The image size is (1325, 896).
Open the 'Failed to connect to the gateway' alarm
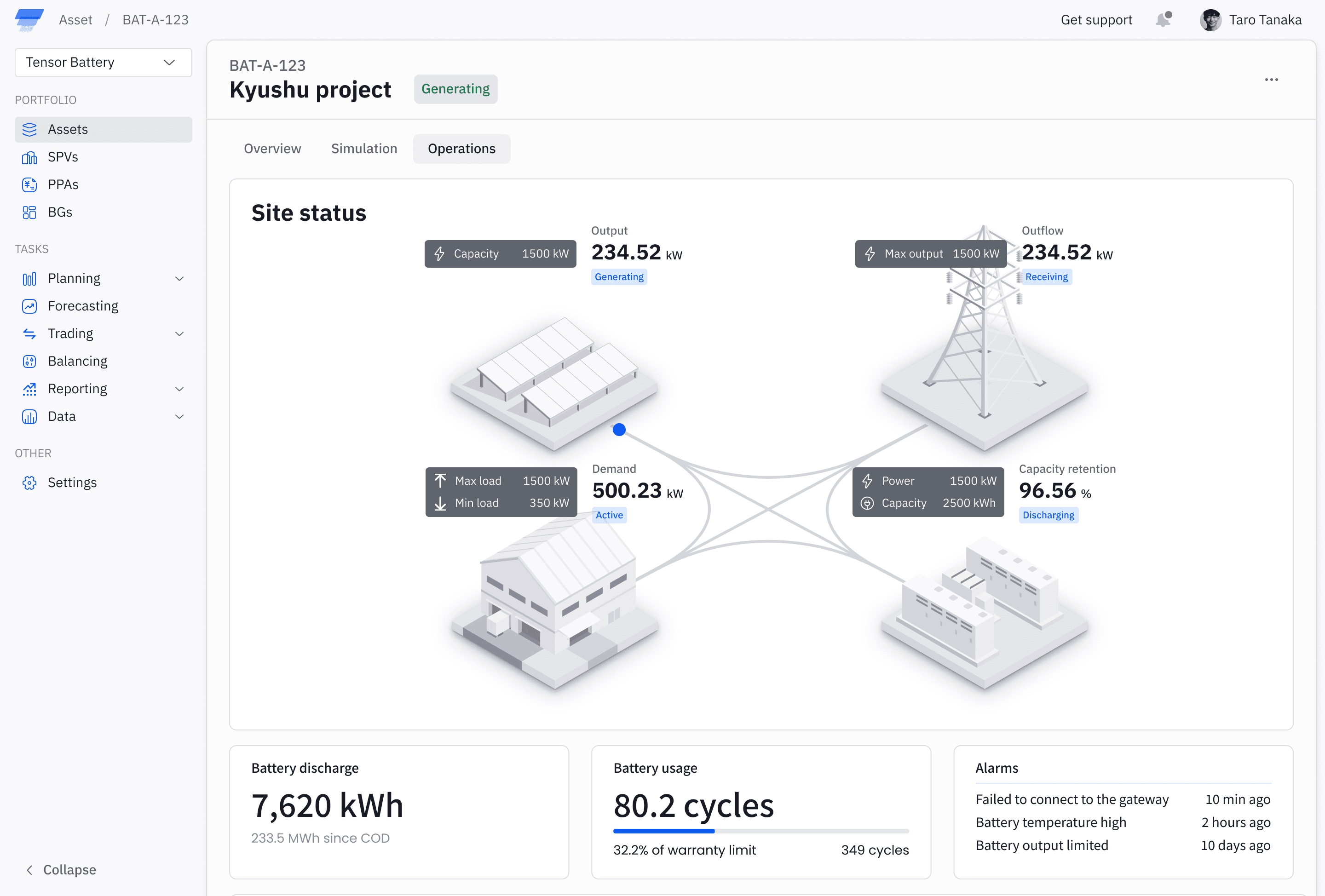coord(1072,799)
